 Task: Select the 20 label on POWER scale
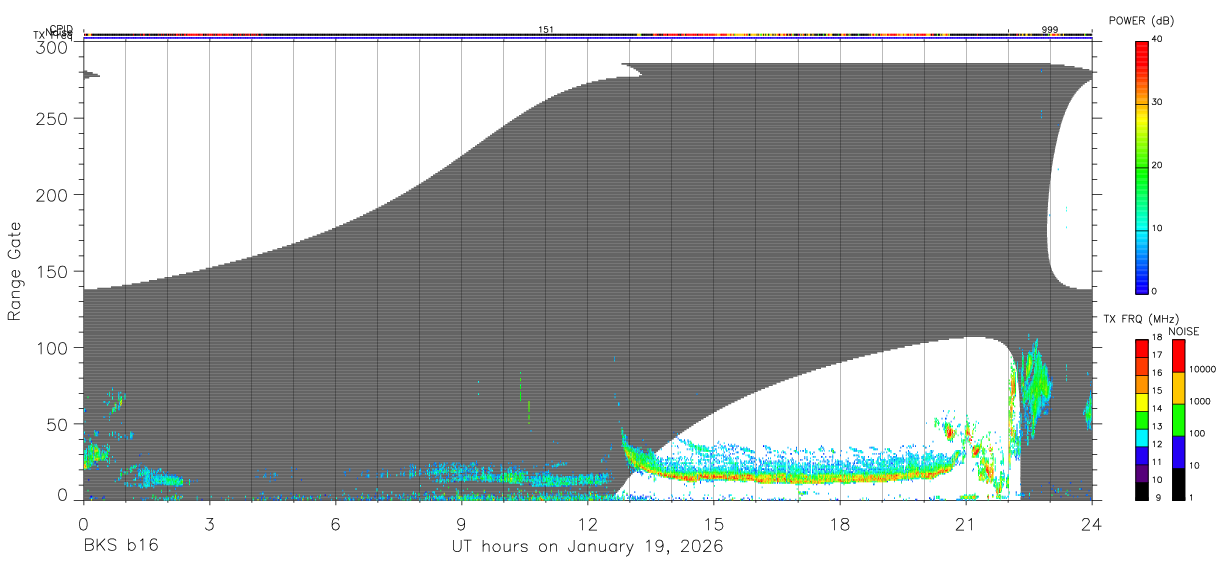tap(1157, 165)
